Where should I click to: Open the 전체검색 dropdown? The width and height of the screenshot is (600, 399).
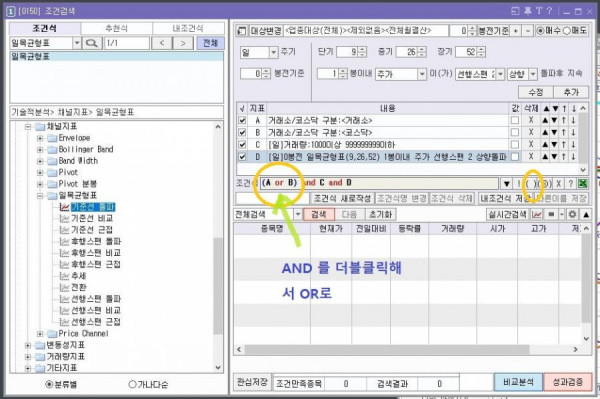[x=298, y=214]
